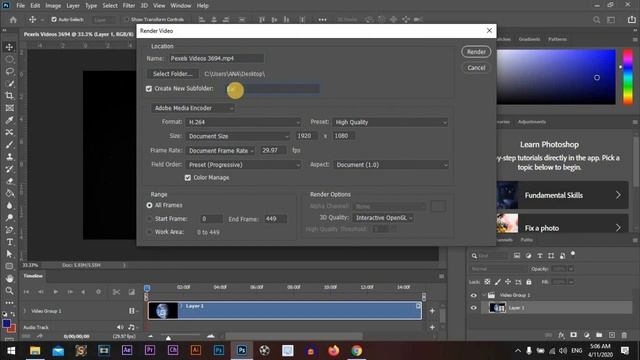Select the Eyedropper tool
The height and width of the screenshot is (360, 640).
click(x=9, y=120)
